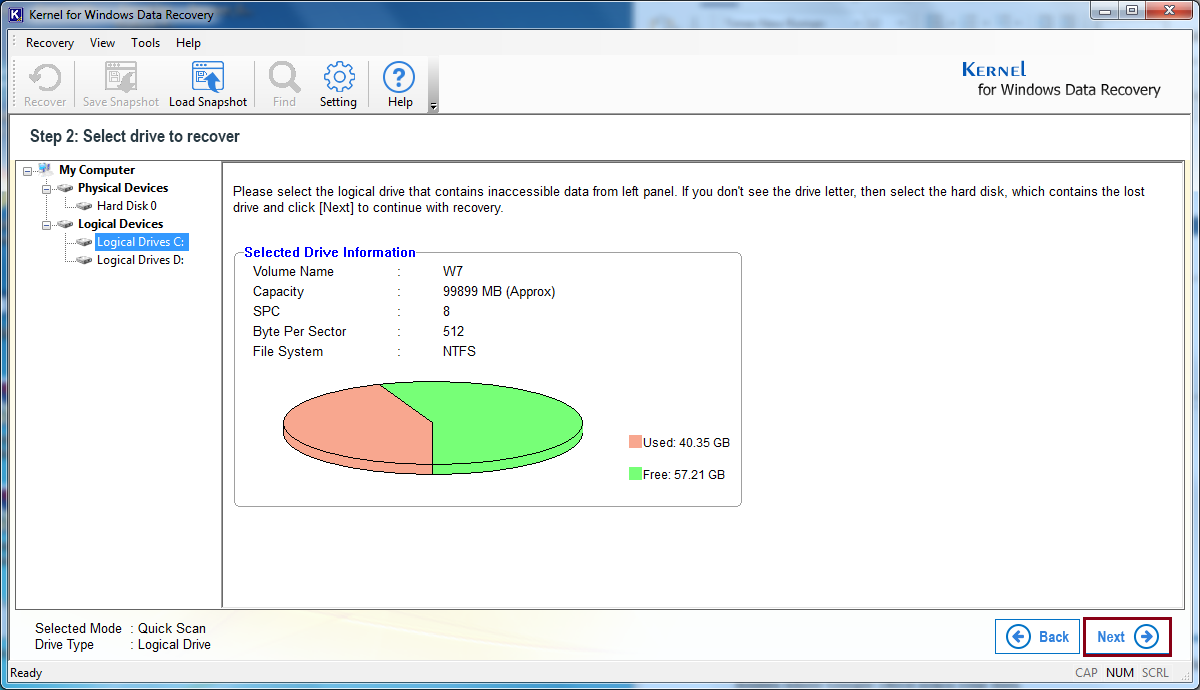Image resolution: width=1200 pixels, height=690 pixels.
Task: Click the File System value NTFS
Action: pos(459,352)
